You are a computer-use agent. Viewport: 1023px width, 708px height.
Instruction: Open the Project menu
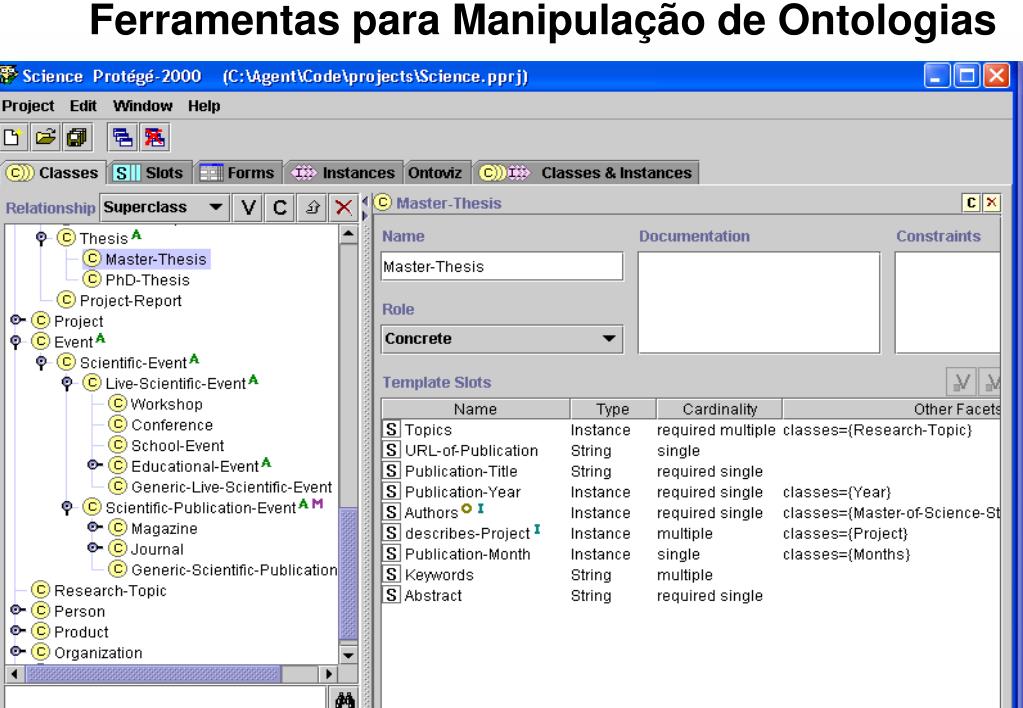(x=28, y=106)
